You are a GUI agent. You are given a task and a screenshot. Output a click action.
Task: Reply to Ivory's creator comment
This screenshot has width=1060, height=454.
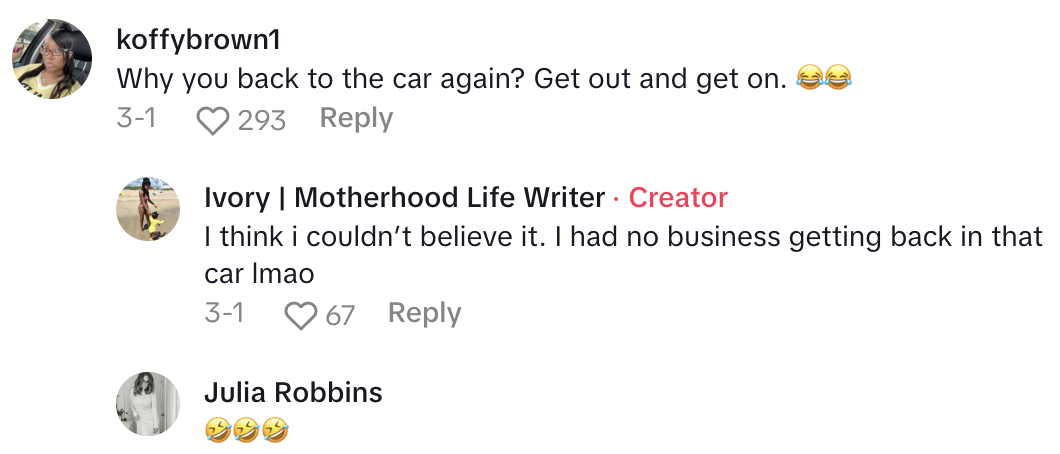[424, 313]
